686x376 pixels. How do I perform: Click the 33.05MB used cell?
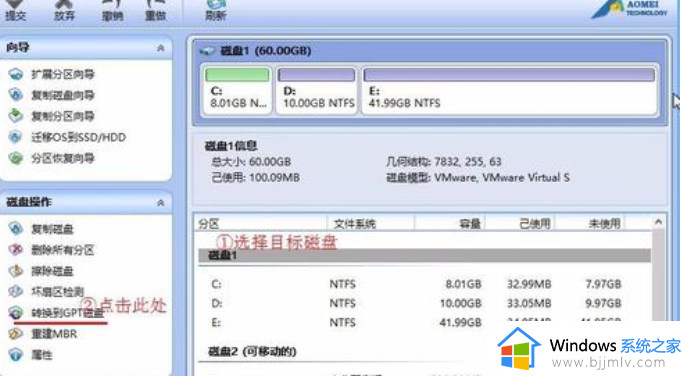pos(529,303)
